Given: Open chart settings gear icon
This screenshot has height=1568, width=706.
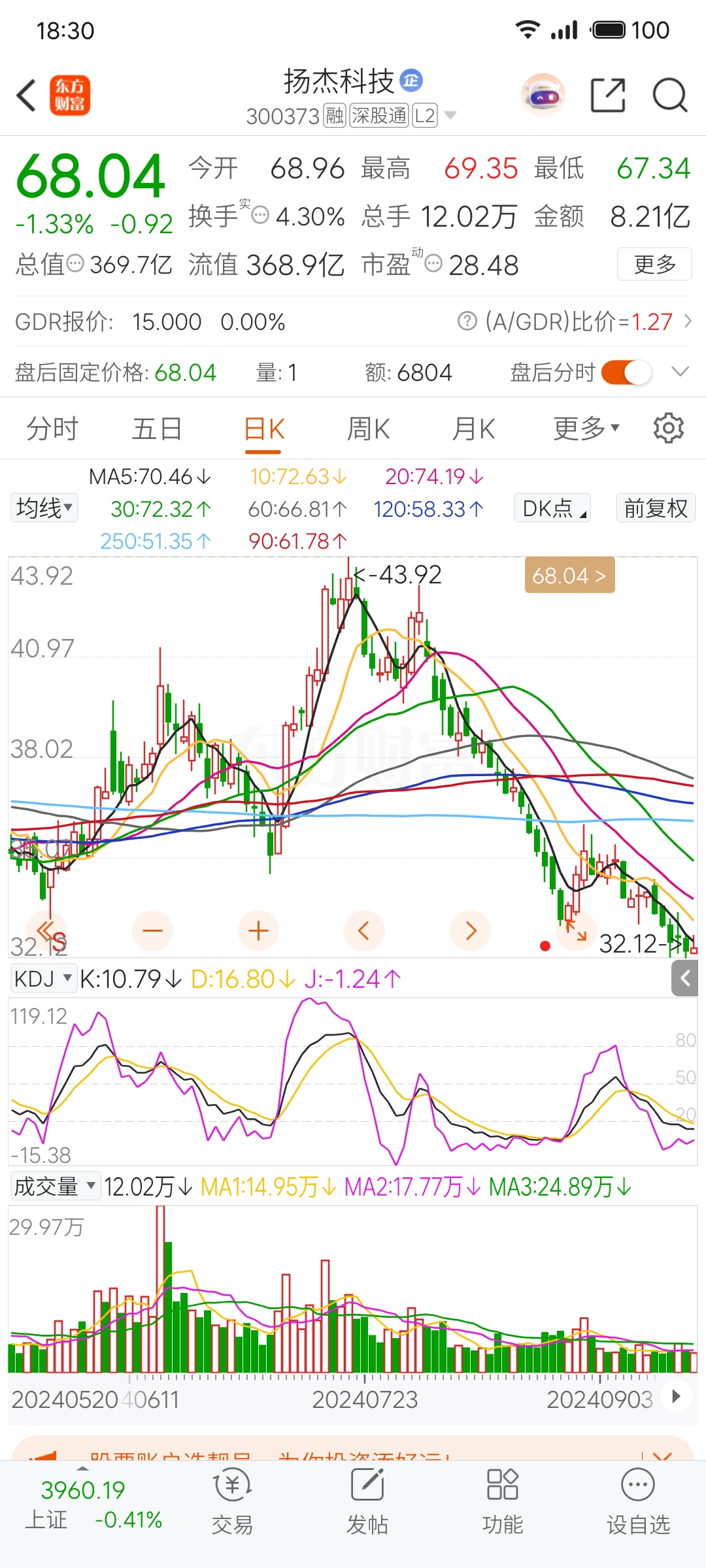Looking at the screenshot, I should 668,429.
